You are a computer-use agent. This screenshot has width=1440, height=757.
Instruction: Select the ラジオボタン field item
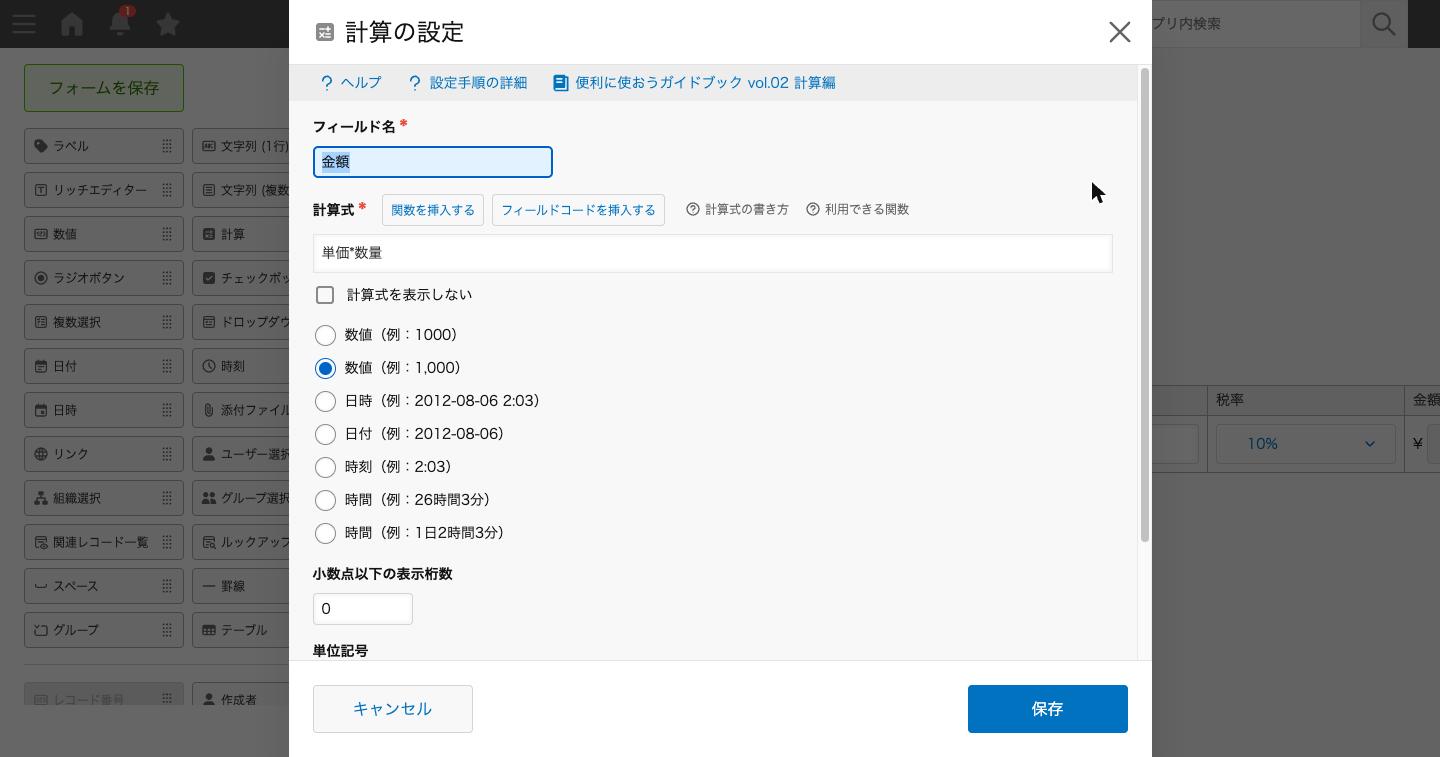pos(104,278)
